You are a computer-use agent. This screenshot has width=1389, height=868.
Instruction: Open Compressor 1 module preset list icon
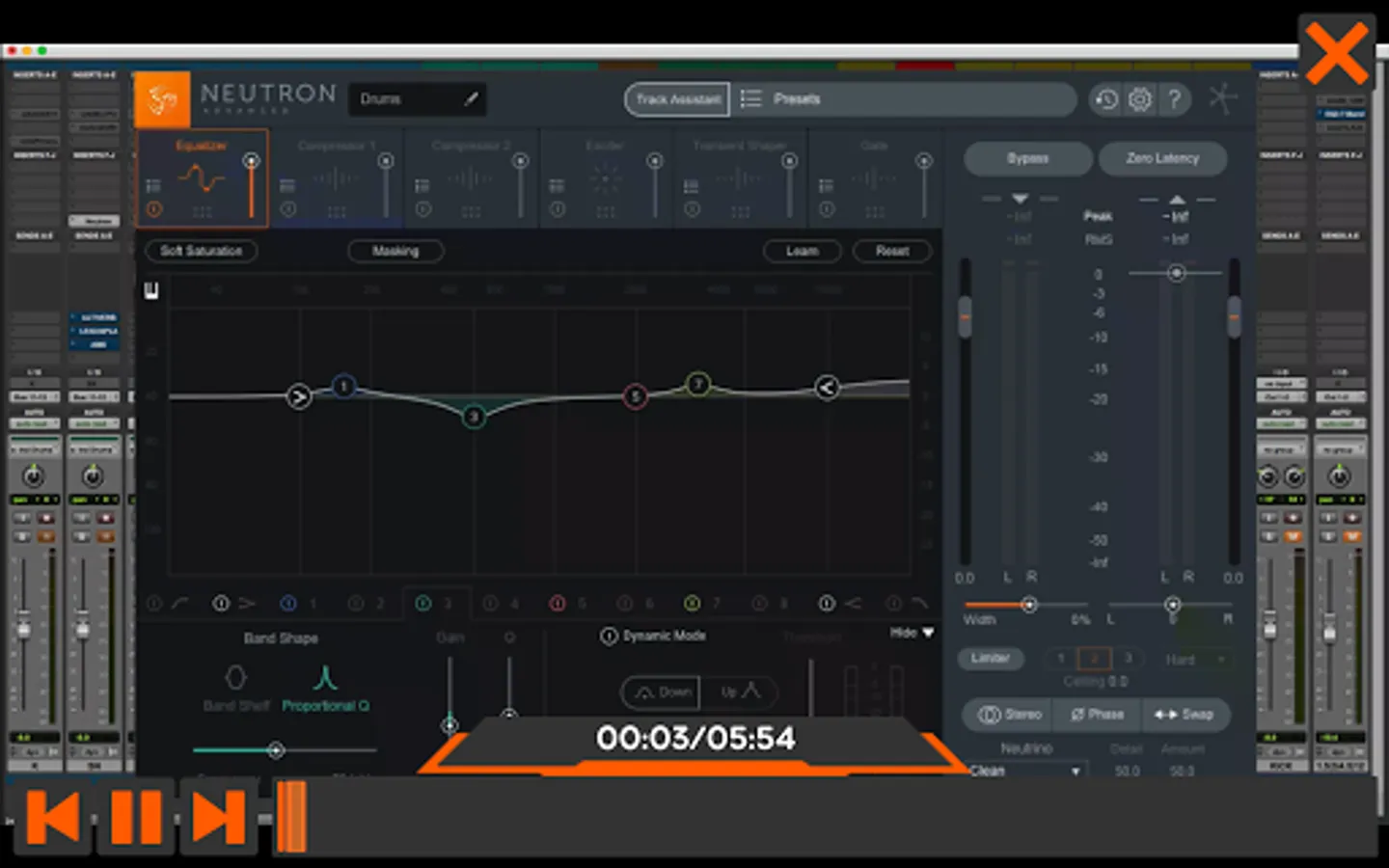[x=287, y=185]
